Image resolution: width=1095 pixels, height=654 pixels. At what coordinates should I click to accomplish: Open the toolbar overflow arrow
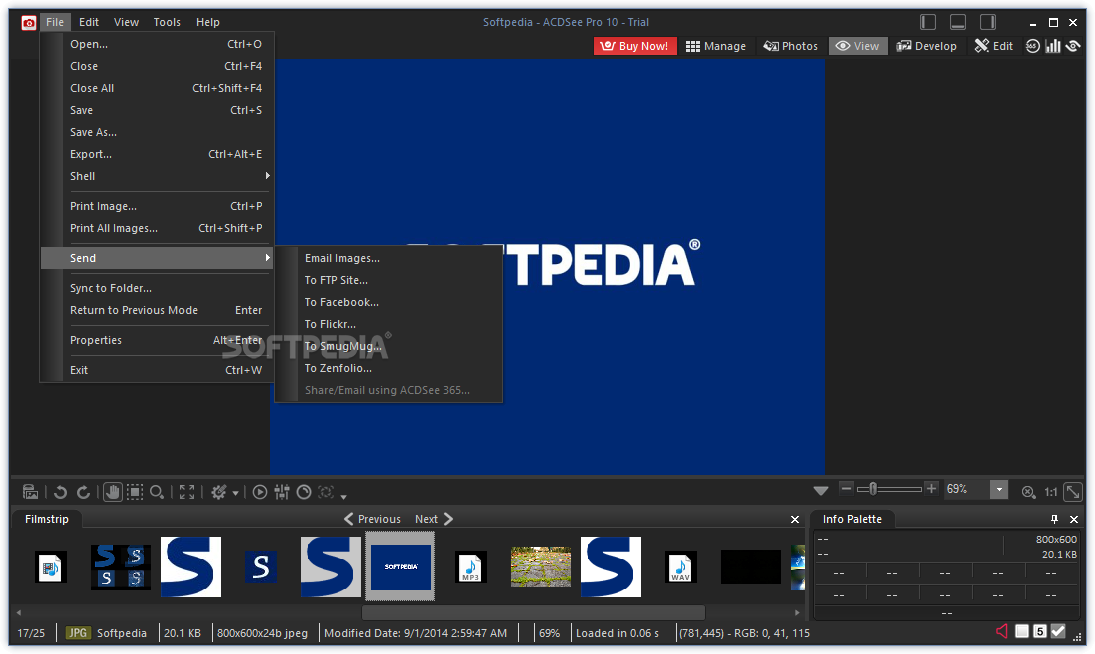(344, 496)
